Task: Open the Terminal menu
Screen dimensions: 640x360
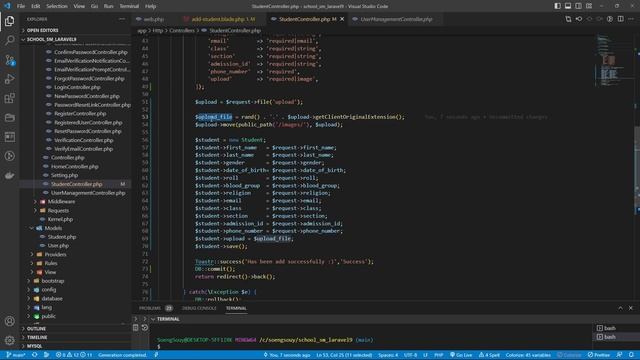Action: [x=129, y=6]
